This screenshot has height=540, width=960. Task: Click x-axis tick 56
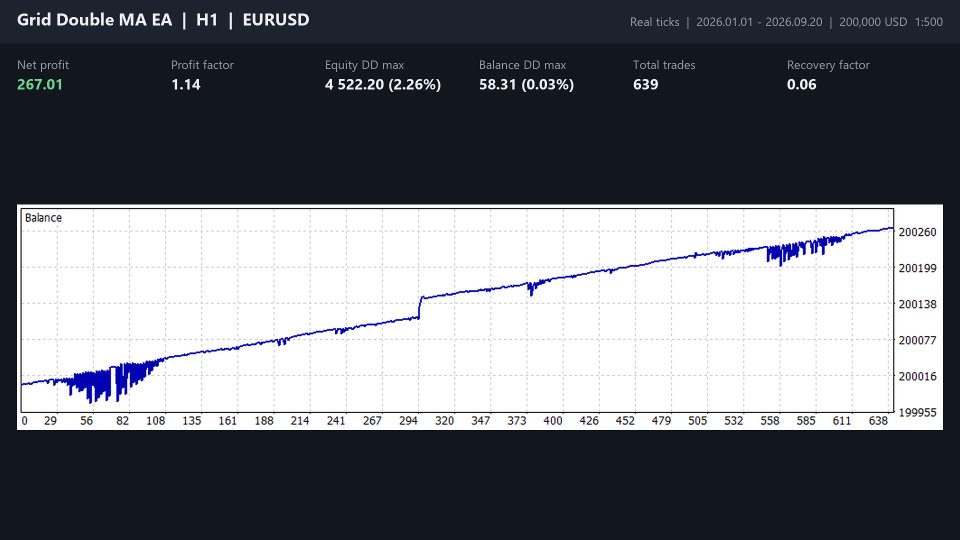pos(86,421)
